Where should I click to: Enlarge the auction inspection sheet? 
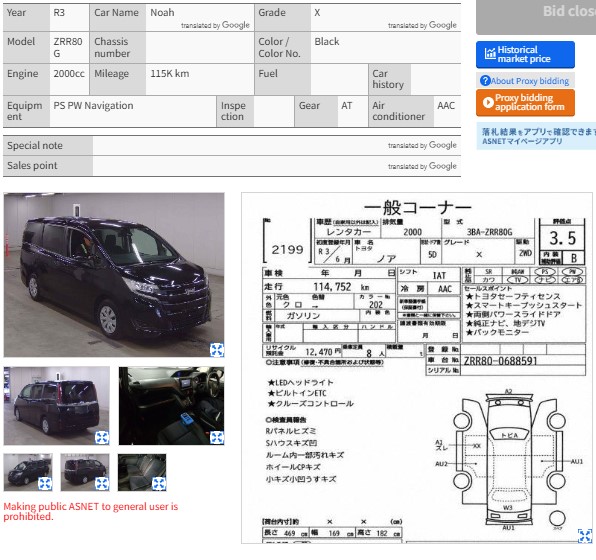pyautogui.click(x=585, y=536)
